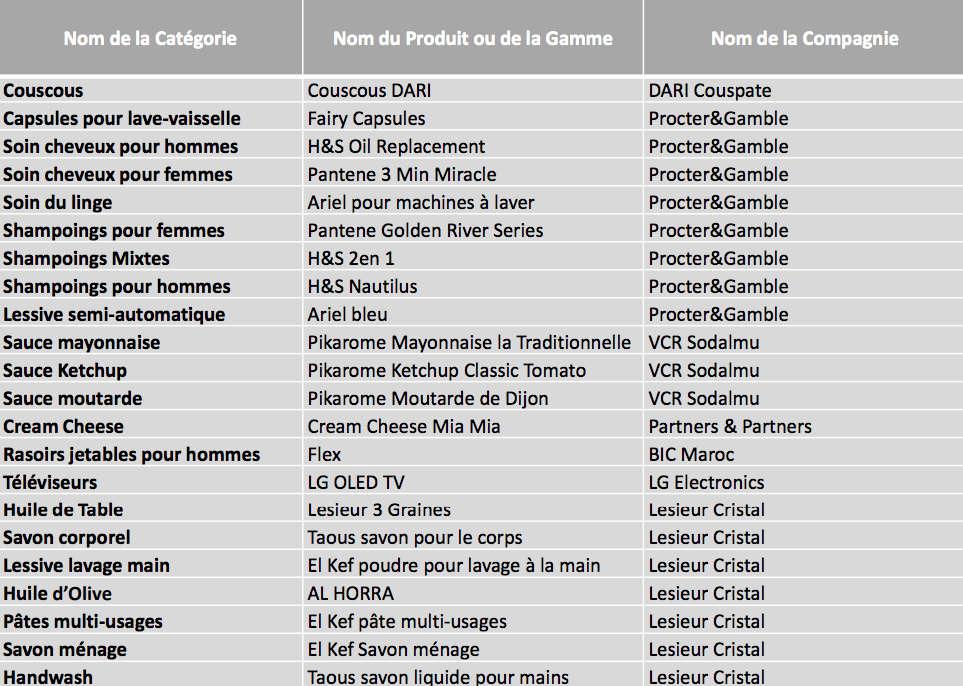The image size is (963, 686).
Task: Select Pantene Golden River Series cell
Action: (472, 230)
